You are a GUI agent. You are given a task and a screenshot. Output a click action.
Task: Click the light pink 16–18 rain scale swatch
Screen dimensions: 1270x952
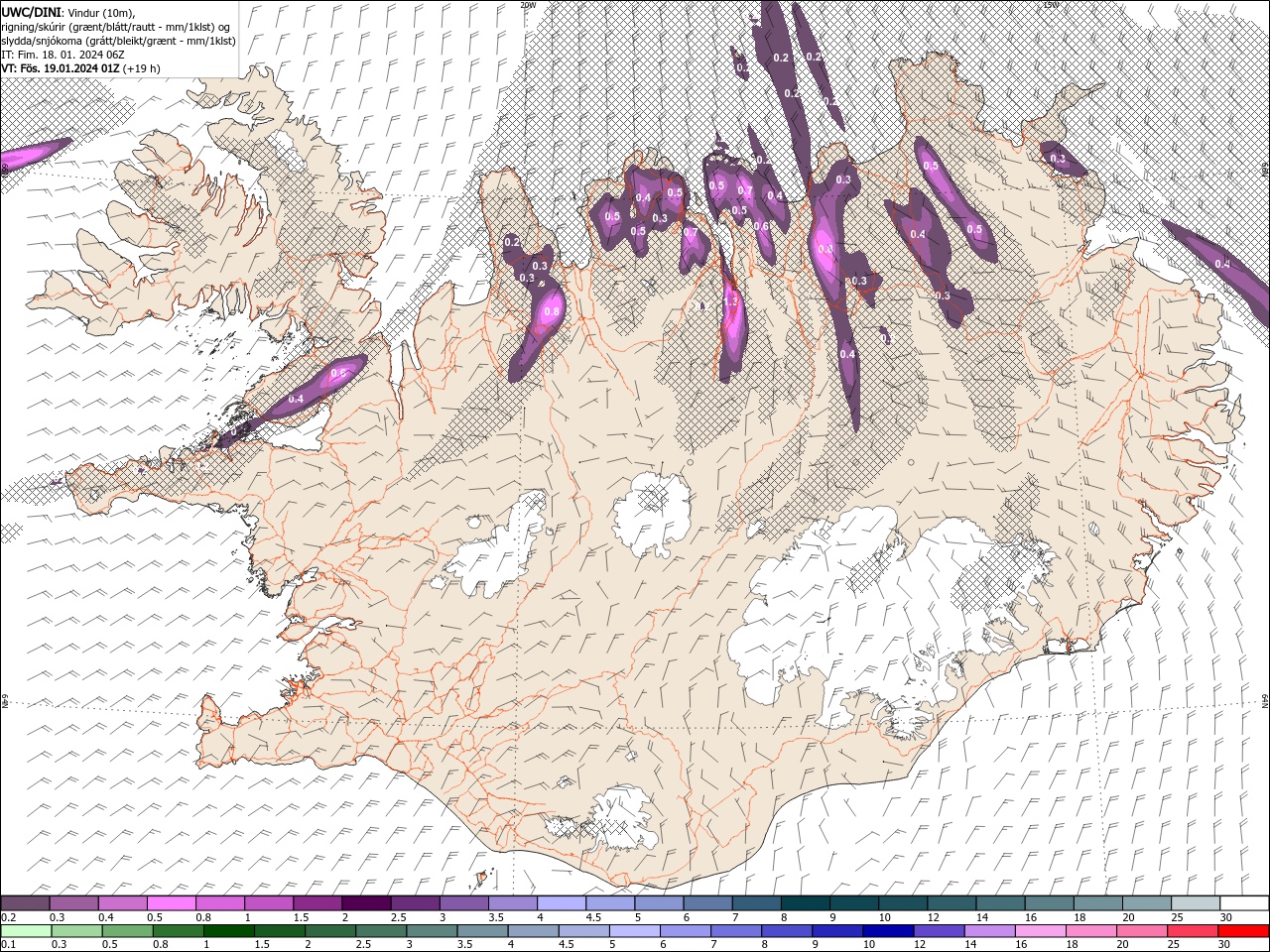pos(1040,931)
